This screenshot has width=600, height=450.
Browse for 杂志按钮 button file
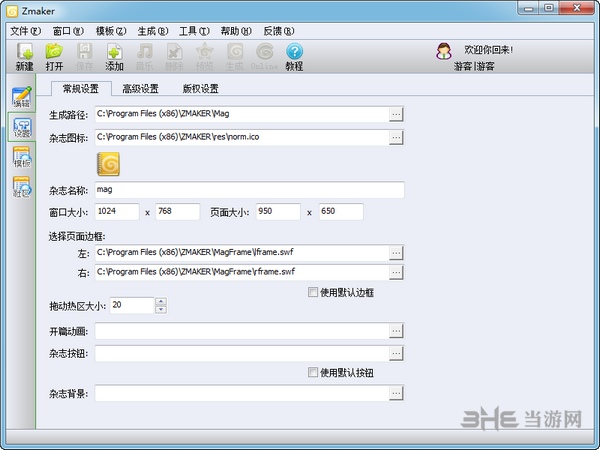[396, 354]
